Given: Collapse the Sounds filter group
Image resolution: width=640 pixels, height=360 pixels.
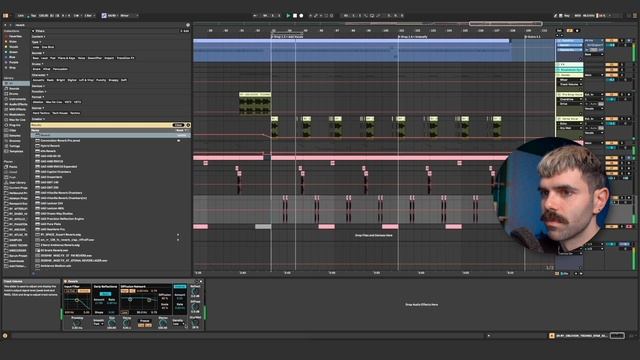Looking at the screenshot, I should (38, 53).
